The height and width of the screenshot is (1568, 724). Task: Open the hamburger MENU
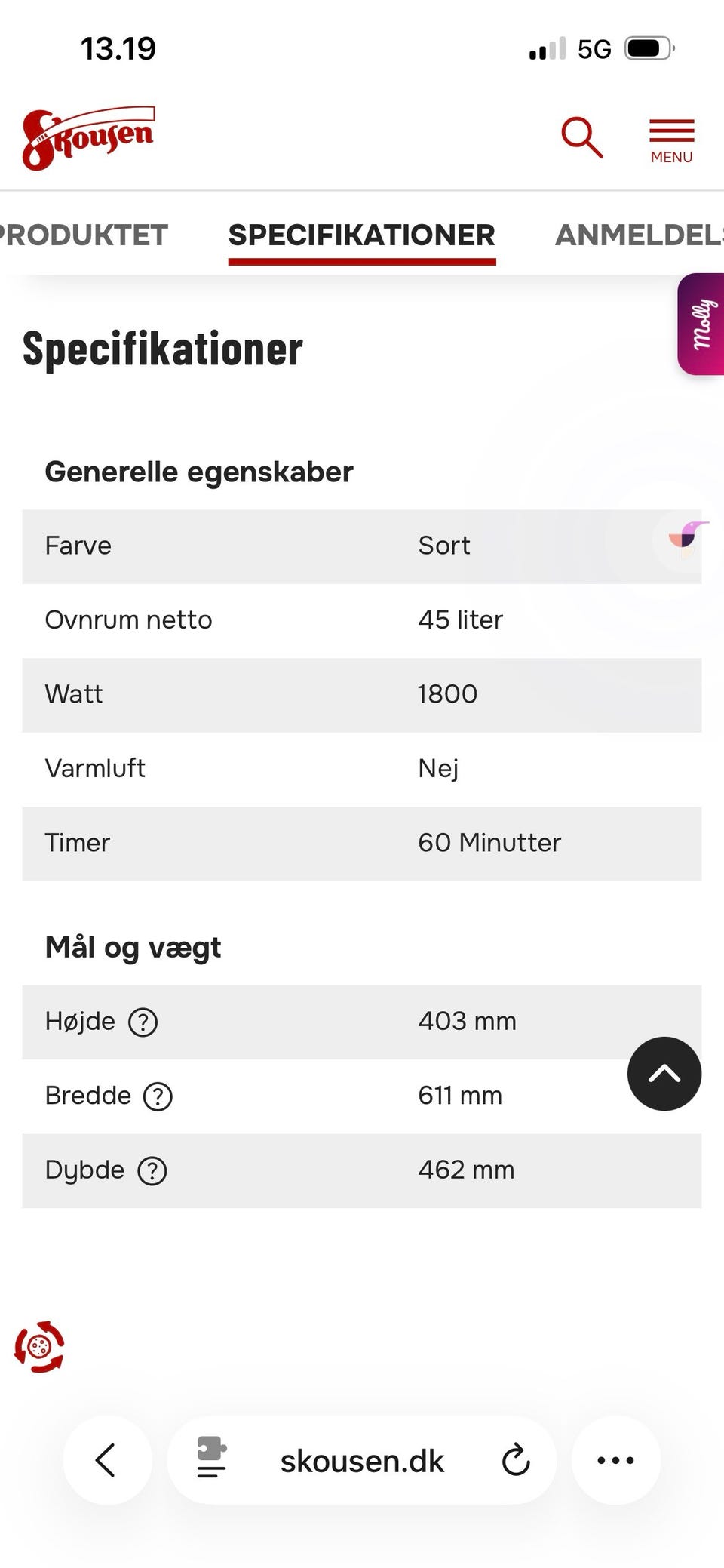(671, 140)
